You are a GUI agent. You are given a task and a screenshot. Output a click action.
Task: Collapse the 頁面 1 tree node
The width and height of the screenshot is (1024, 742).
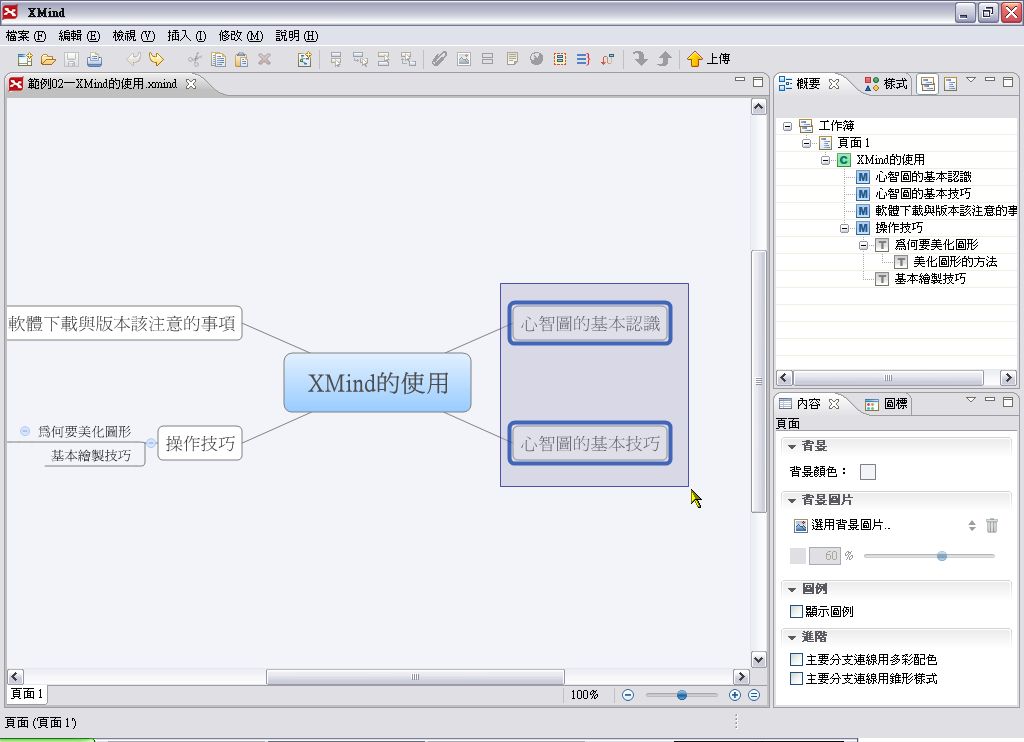[807, 143]
